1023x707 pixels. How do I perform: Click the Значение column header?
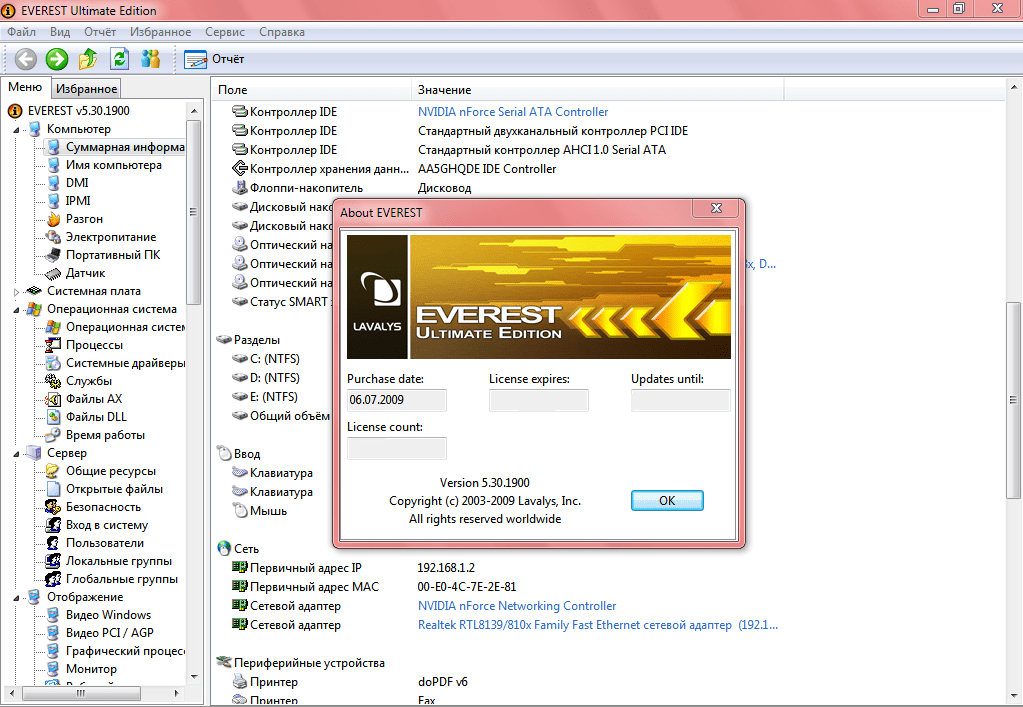point(598,90)
